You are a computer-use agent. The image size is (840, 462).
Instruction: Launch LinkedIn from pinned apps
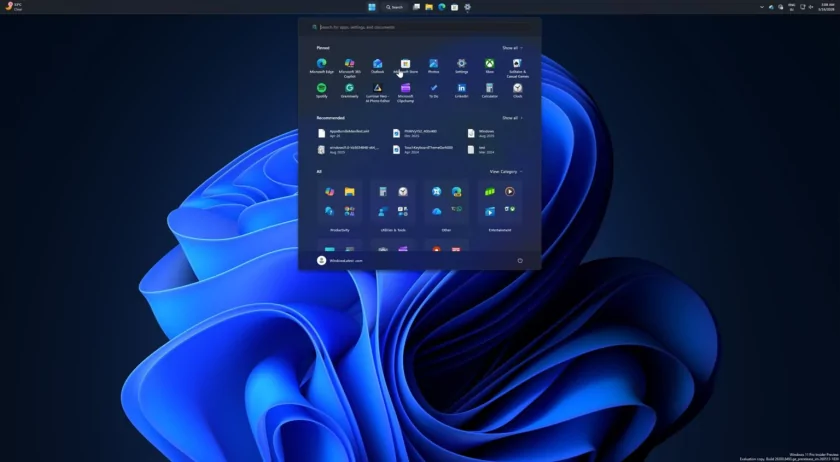click(461, 91)
